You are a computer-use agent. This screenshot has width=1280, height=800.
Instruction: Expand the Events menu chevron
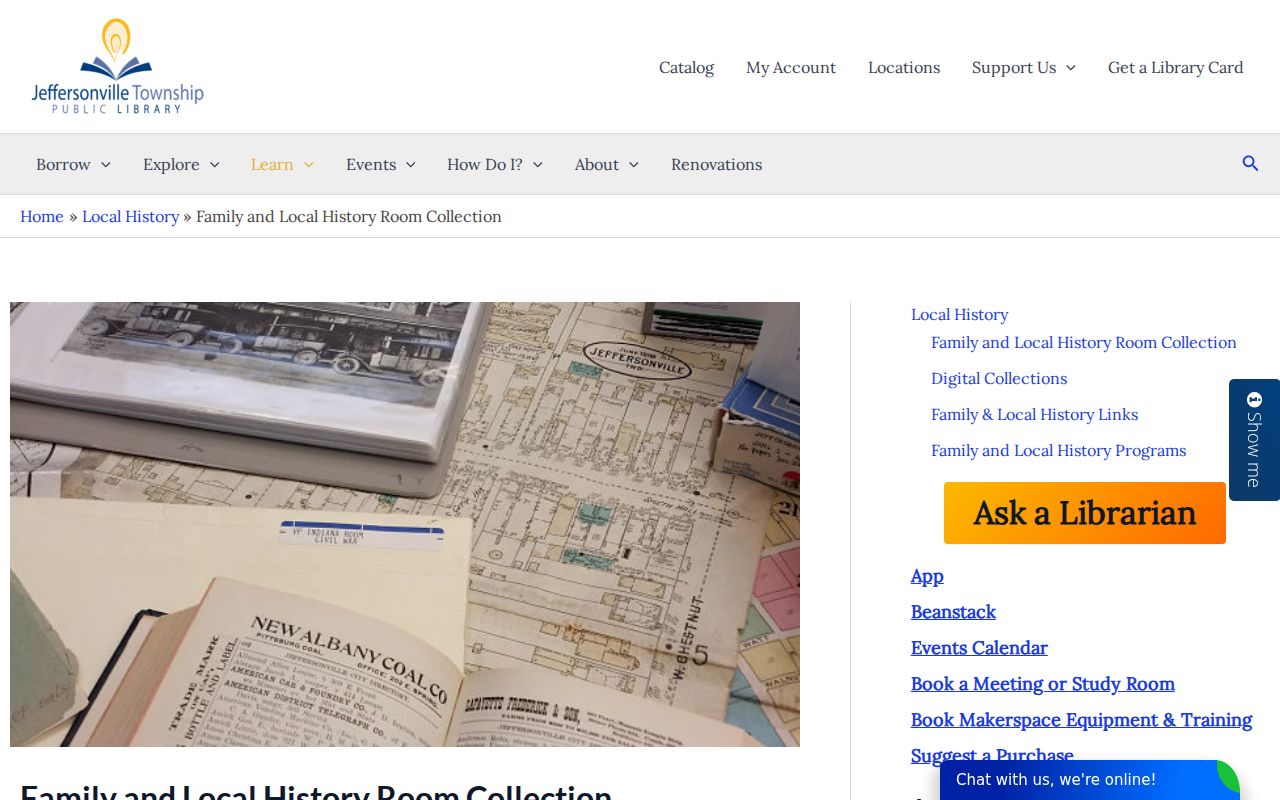point(410,165)
